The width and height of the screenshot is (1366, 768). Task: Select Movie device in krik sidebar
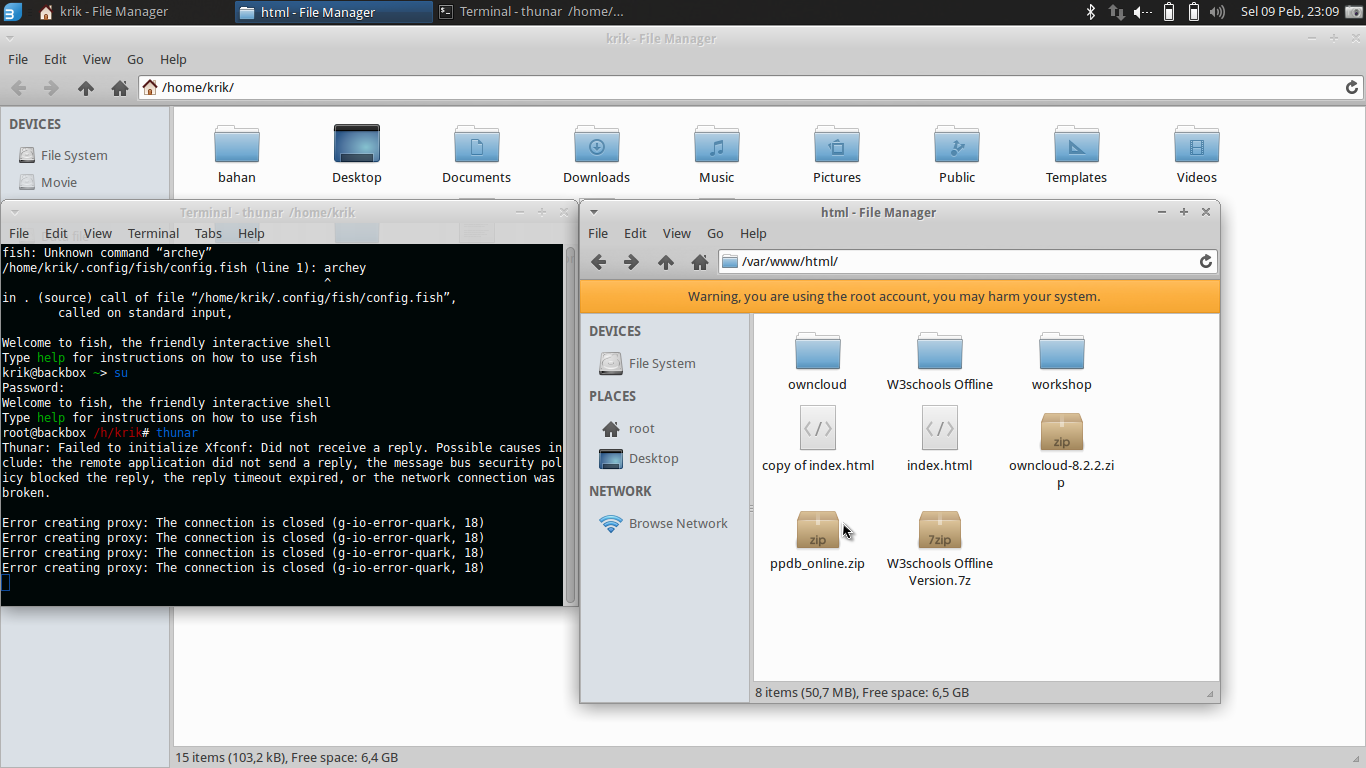tap(58, 182)
